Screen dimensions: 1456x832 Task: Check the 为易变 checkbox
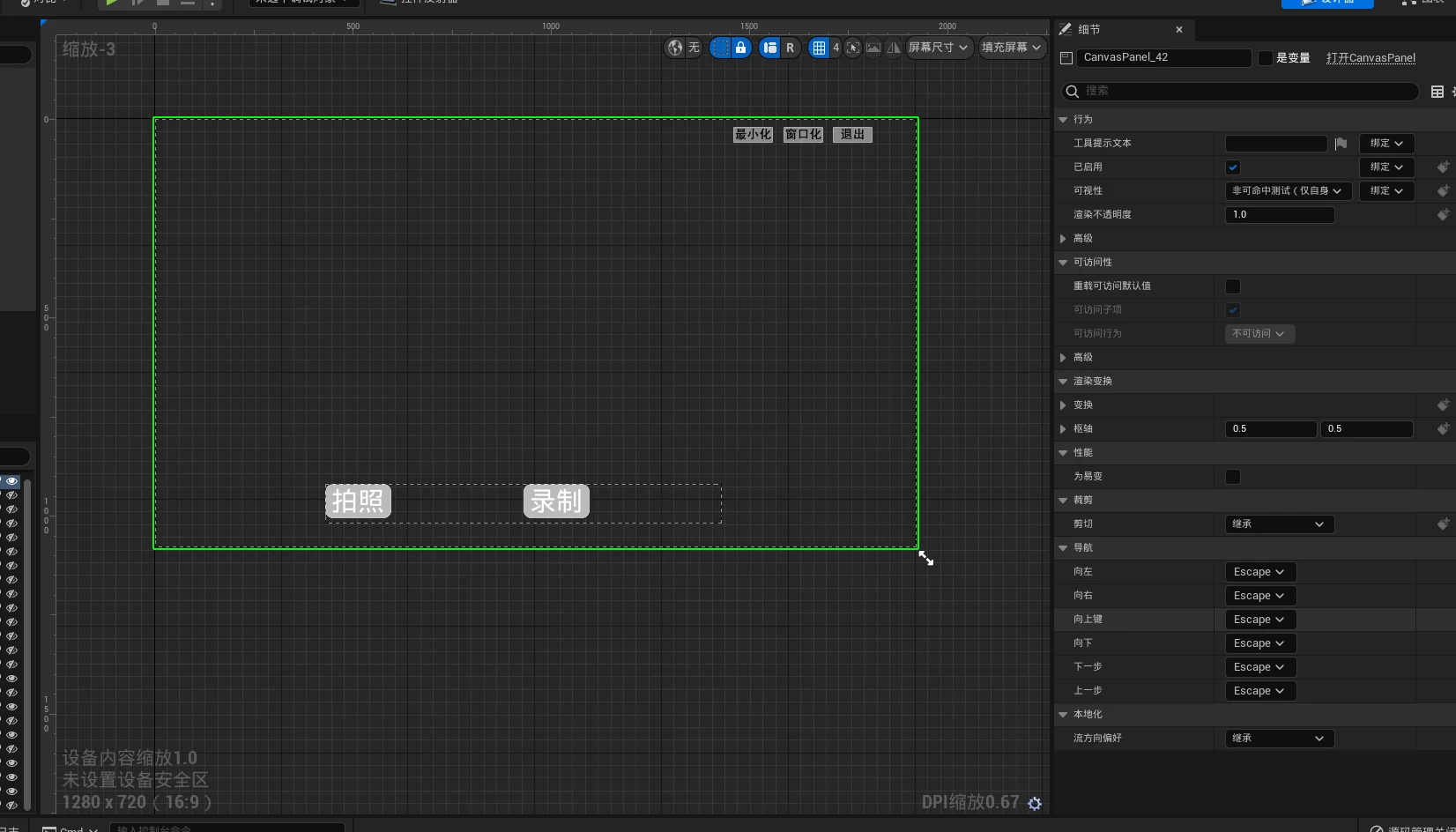[1233, 477]
